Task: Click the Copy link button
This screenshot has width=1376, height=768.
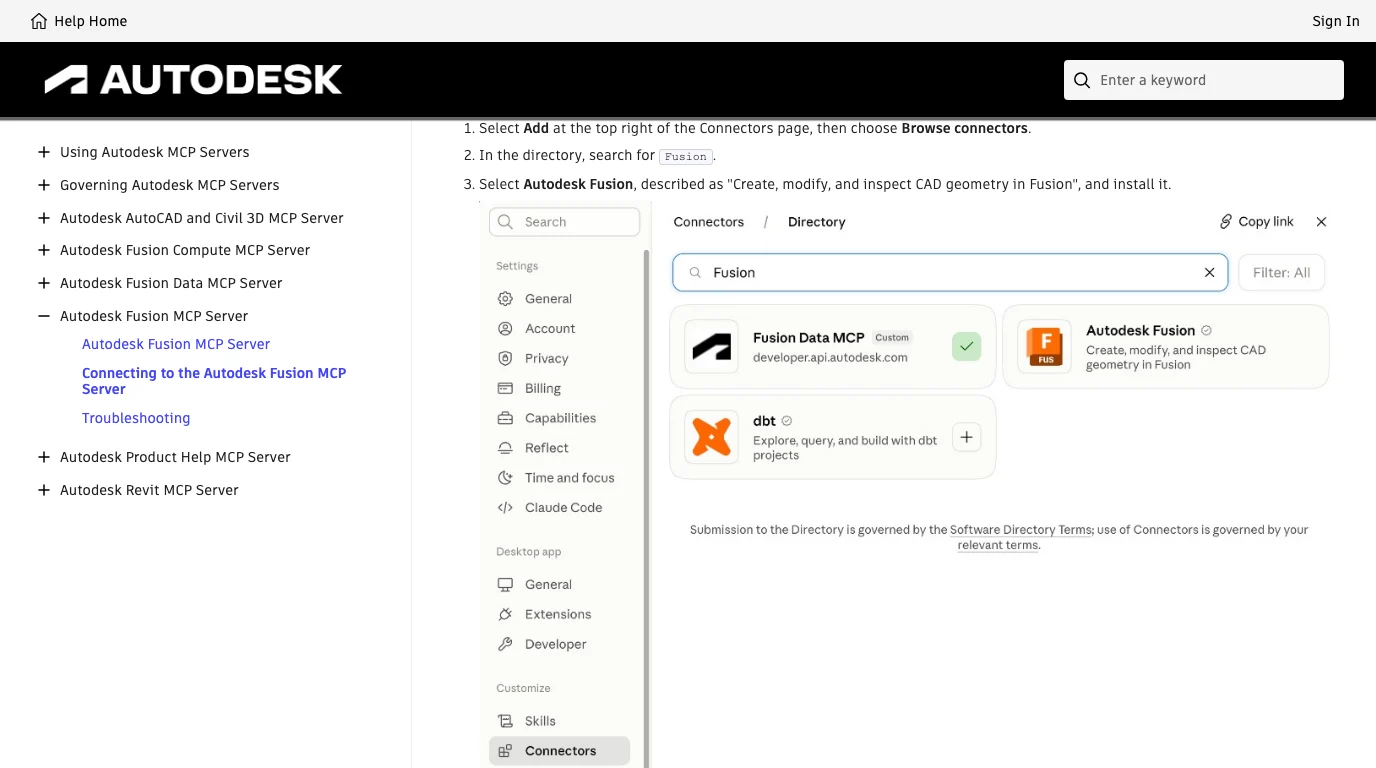Action: [x=1256, y=222]
